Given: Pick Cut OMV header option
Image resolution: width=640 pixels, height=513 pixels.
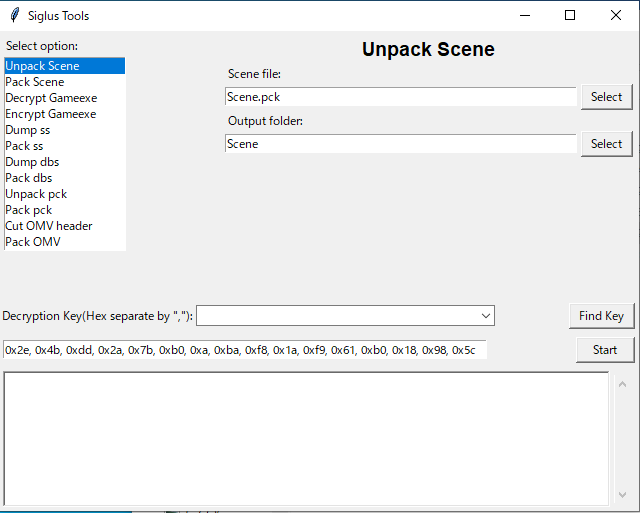Looking at the screenshot, I should click(x=49, y=226).
